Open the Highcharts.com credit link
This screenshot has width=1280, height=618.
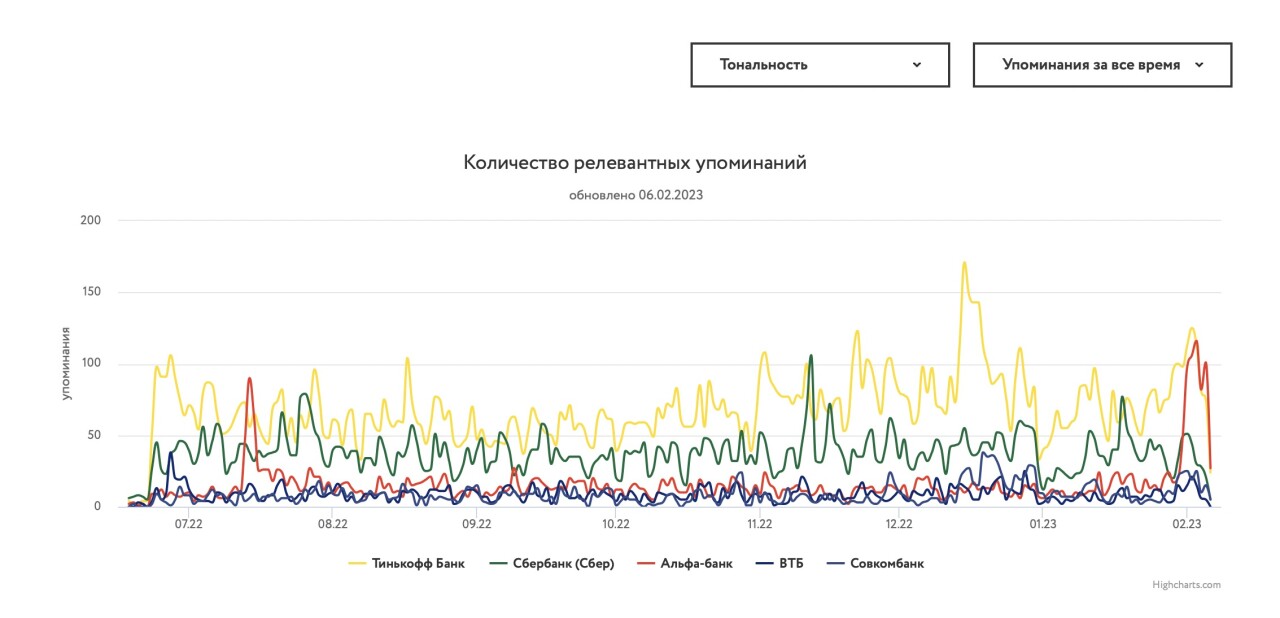[x=1186, y=585]
